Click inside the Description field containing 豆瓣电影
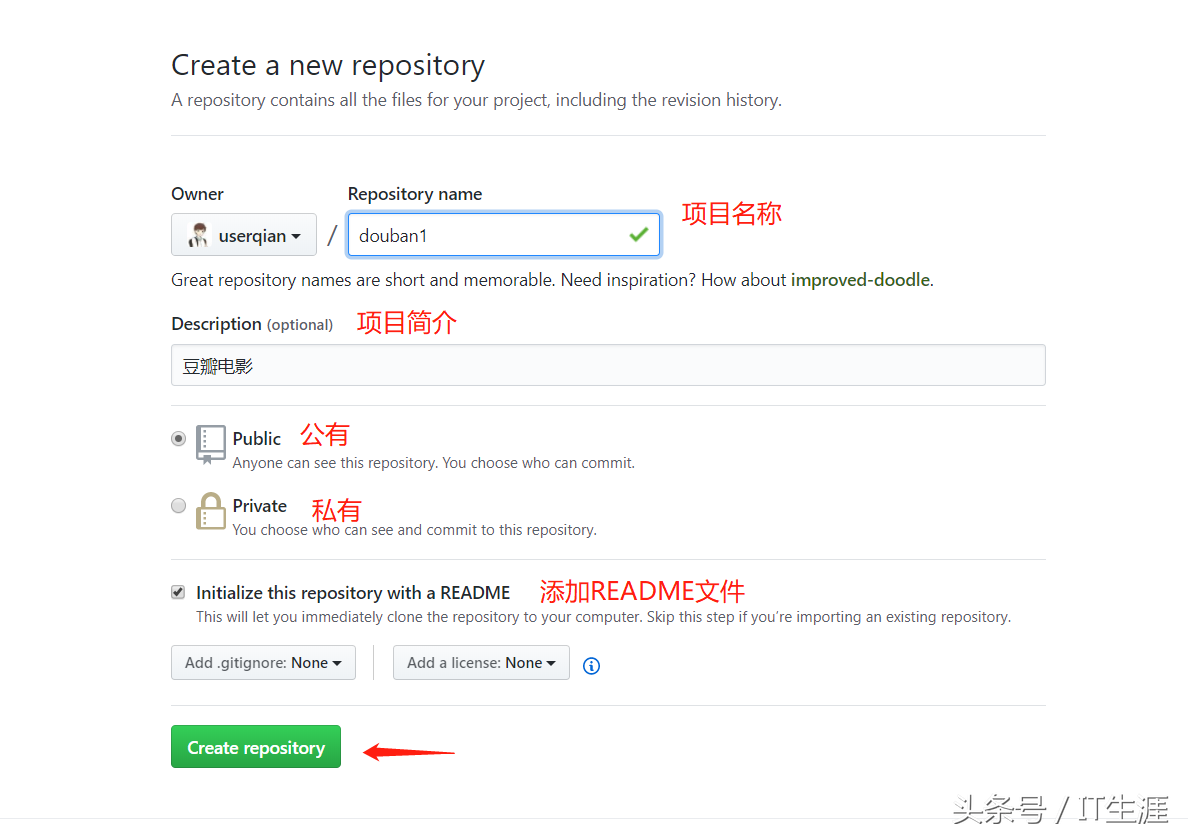 pyautogui.click(x=608, y=365)
